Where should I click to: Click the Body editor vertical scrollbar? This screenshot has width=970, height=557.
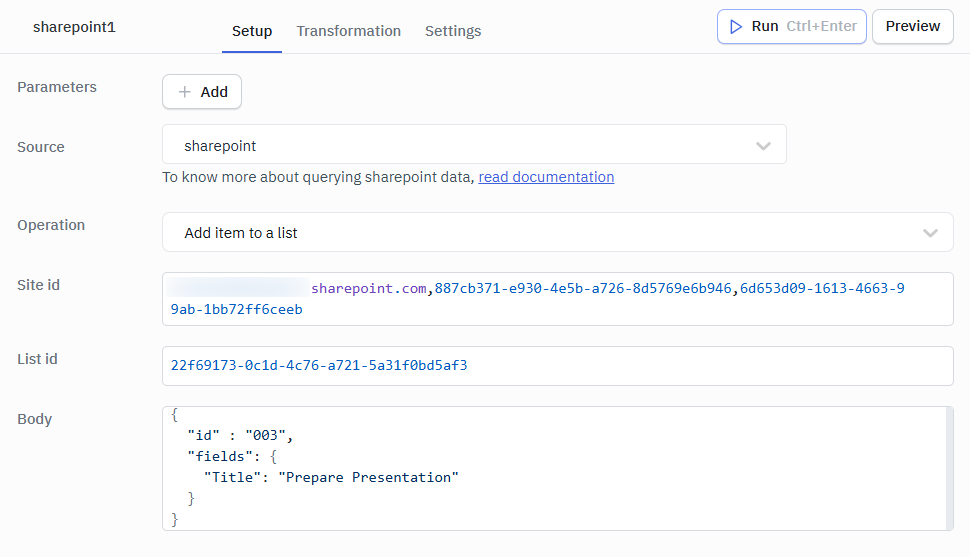coord(950,468)
